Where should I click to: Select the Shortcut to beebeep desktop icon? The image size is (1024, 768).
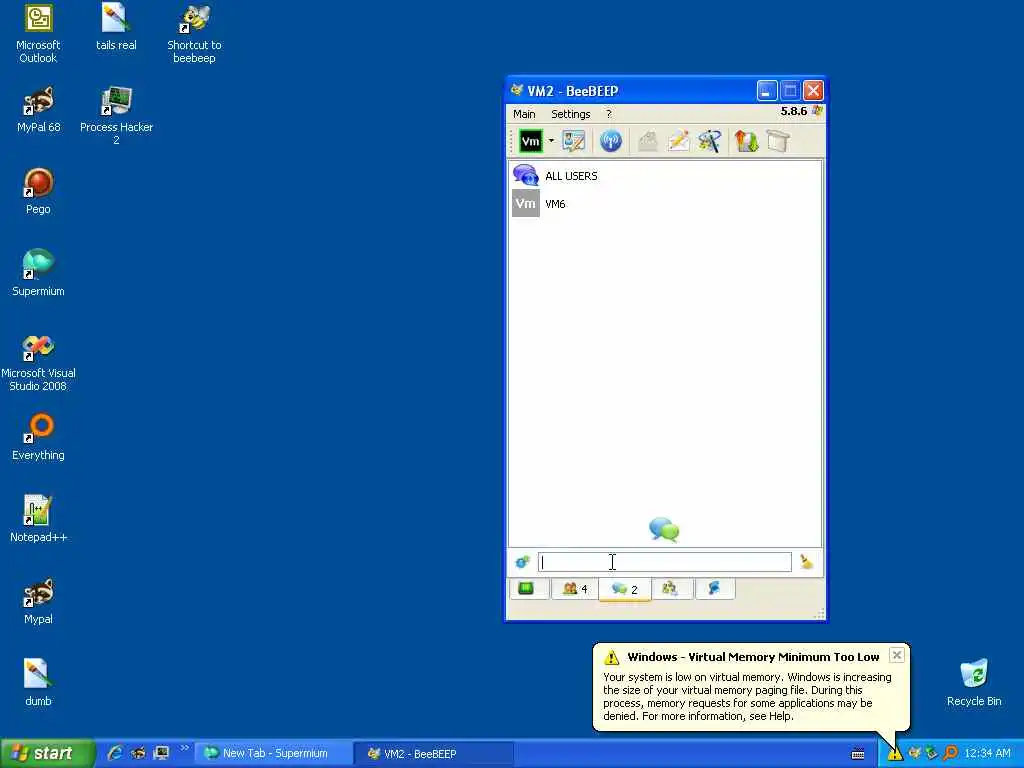[194, 33]
